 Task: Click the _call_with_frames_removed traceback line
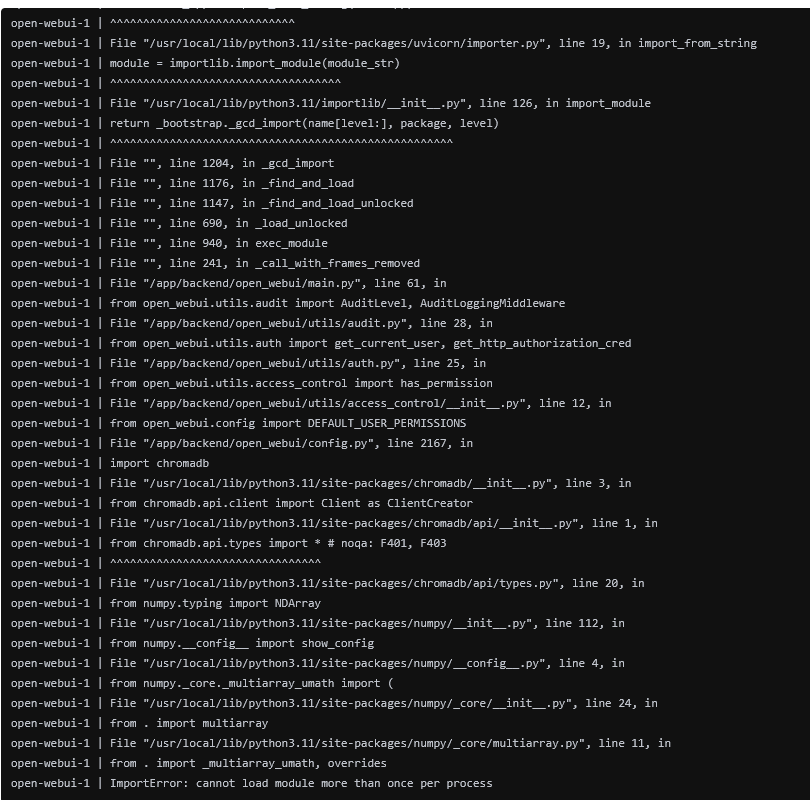265,263
